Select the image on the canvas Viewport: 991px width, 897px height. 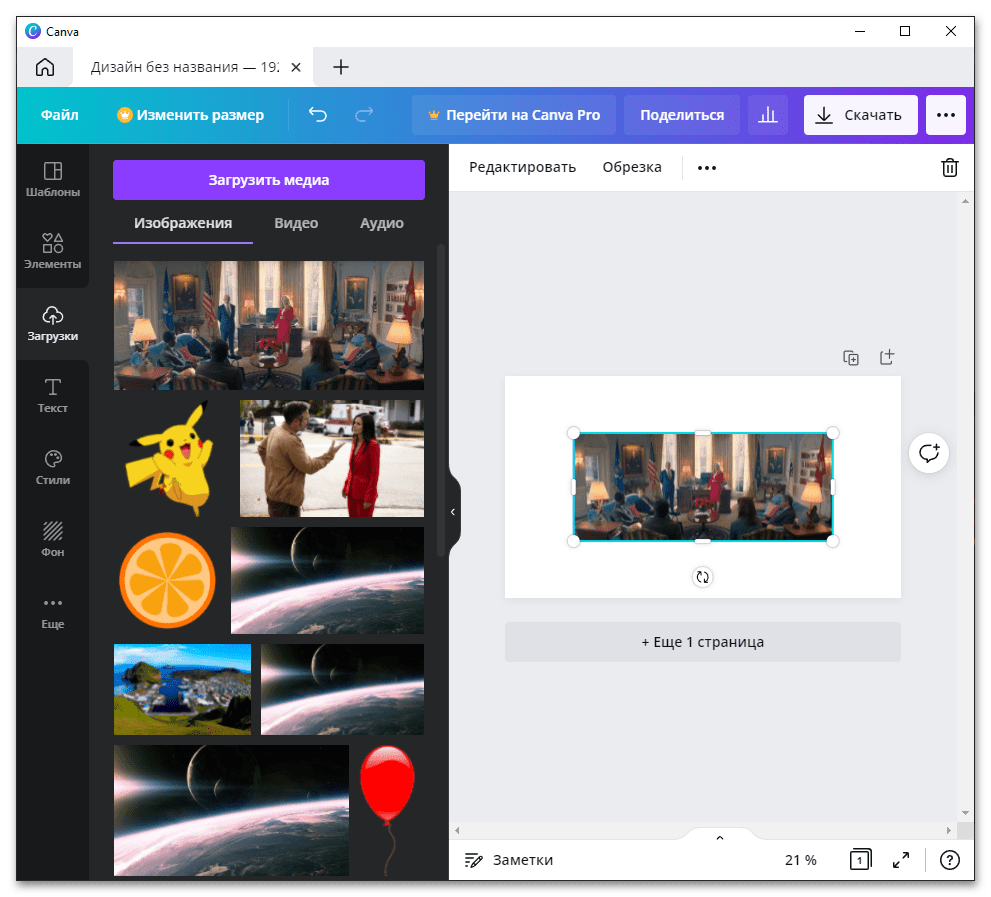pos(703,487)
